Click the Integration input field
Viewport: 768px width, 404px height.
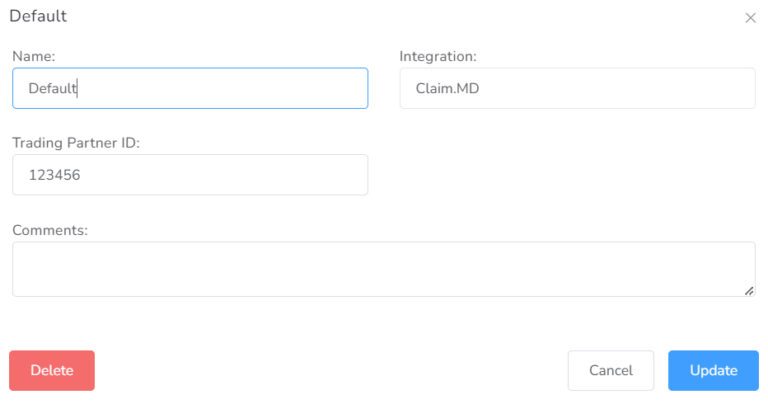coord(577,88)
